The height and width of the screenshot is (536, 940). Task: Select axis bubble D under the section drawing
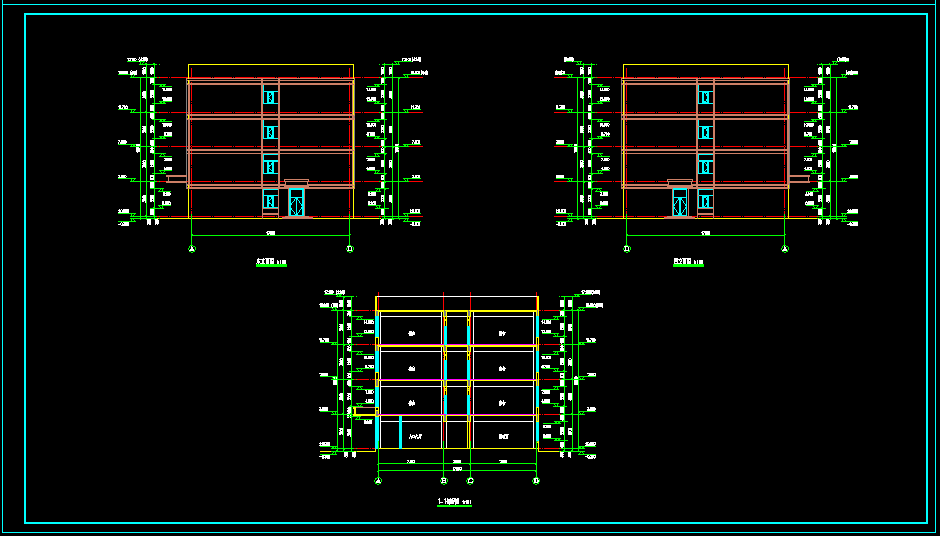pos(536,481)
